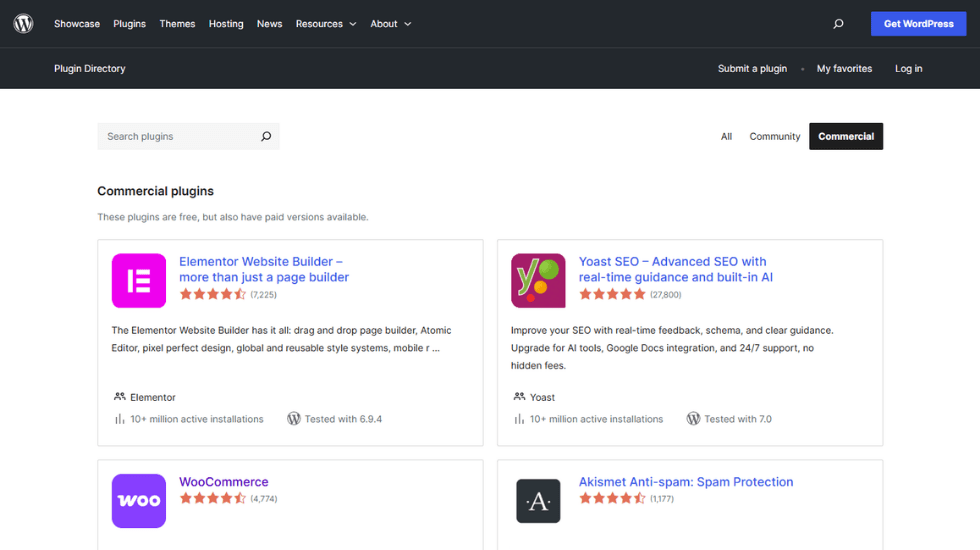The height and width of the screenshot is (550, 980).
Task: Open the site search magnifier icon
Action: [838, 24]
